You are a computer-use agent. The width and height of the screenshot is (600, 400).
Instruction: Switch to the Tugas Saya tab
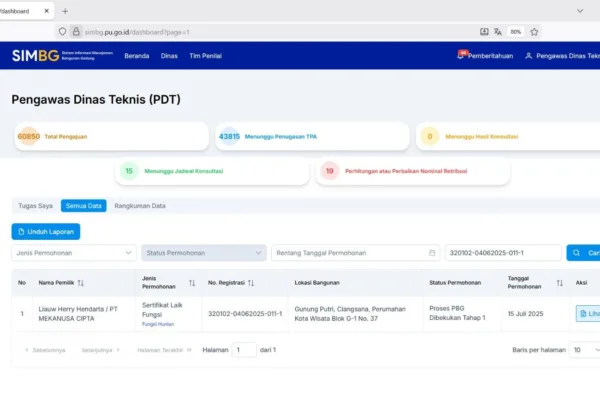coord(37,205)
